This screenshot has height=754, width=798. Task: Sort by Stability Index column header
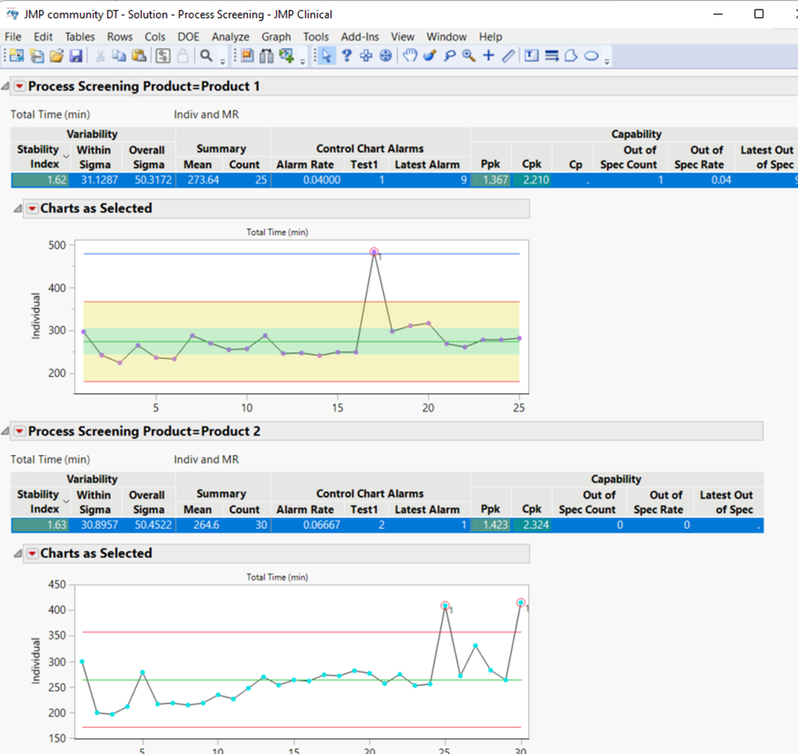pyautogui.click(x=38, y=157)
